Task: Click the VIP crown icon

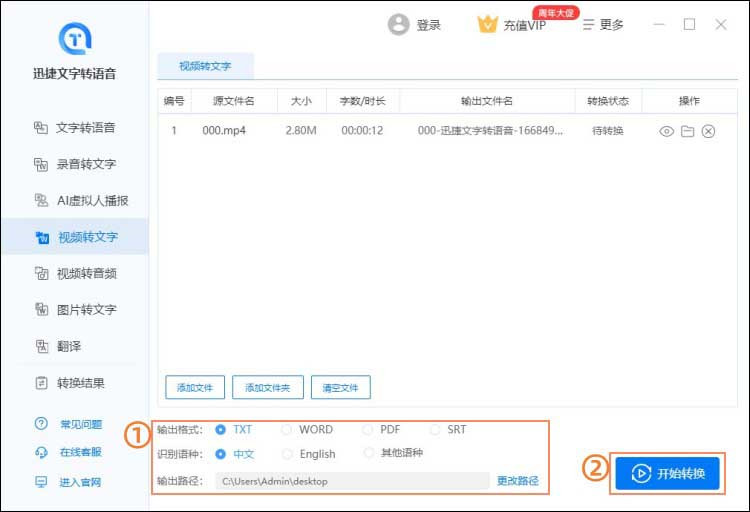Action: [x=487, y=24]
